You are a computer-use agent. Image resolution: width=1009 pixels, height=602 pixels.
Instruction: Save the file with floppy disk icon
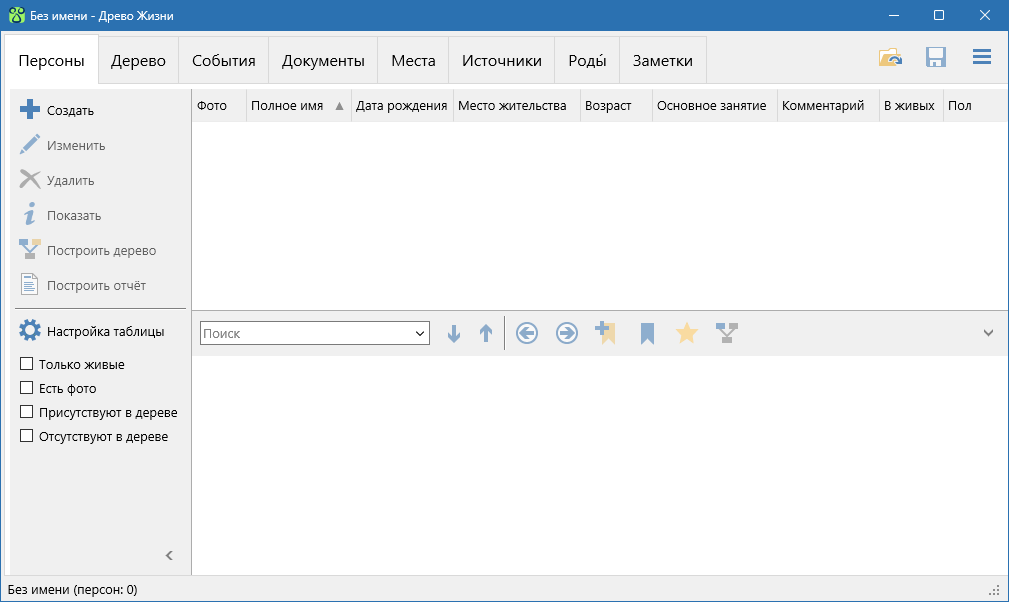tap(936, 57)
